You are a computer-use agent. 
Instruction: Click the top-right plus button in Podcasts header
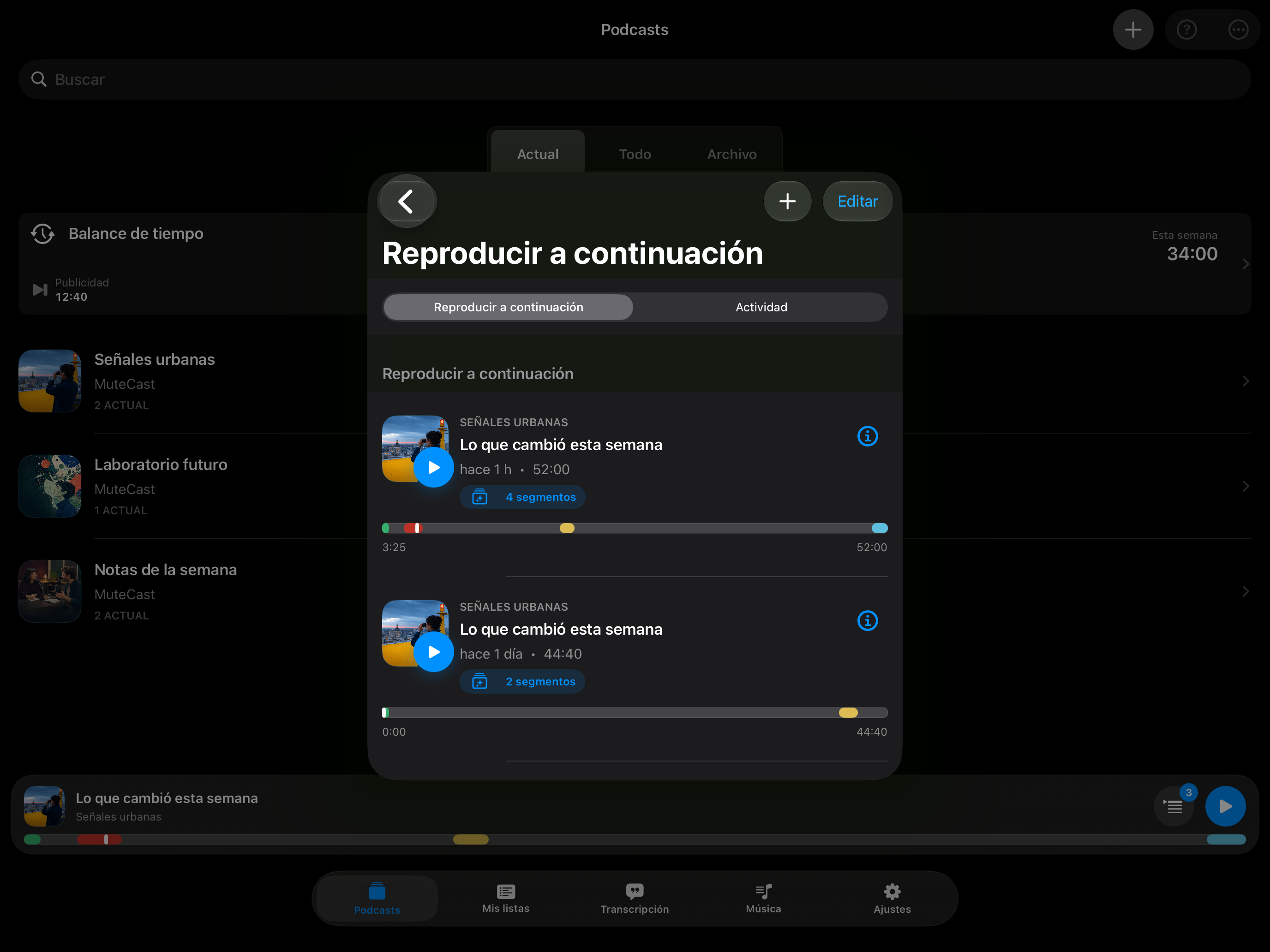pyautogui.click(x=1133, y=30)
